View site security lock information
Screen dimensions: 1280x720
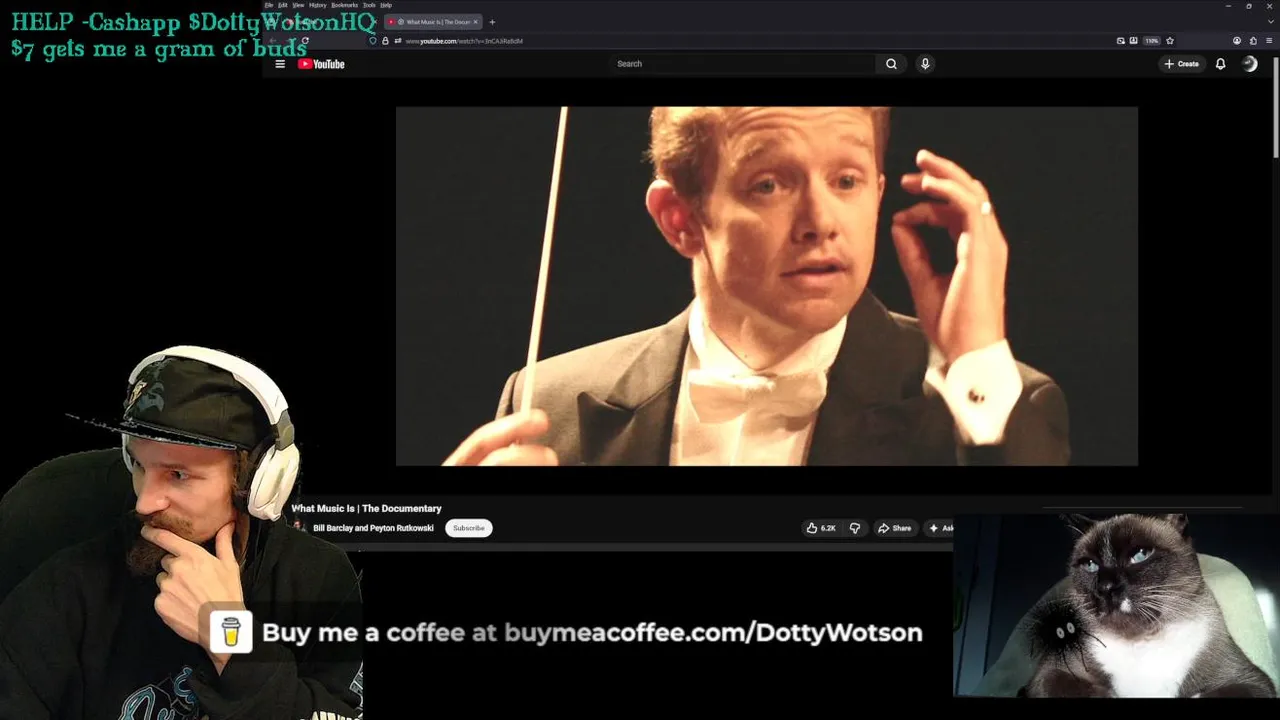385,41
